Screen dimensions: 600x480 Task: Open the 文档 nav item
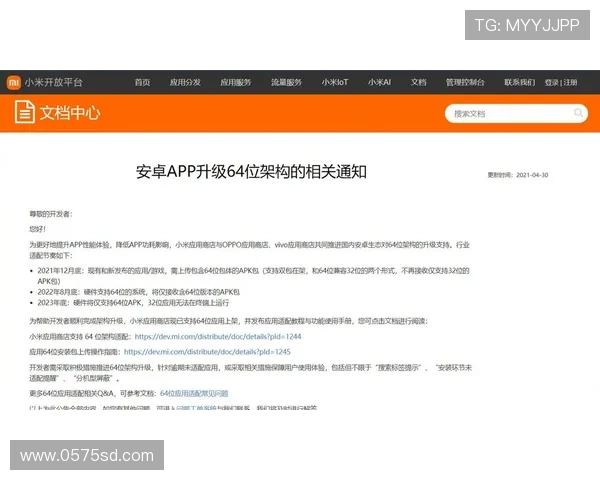click(419, 82)
